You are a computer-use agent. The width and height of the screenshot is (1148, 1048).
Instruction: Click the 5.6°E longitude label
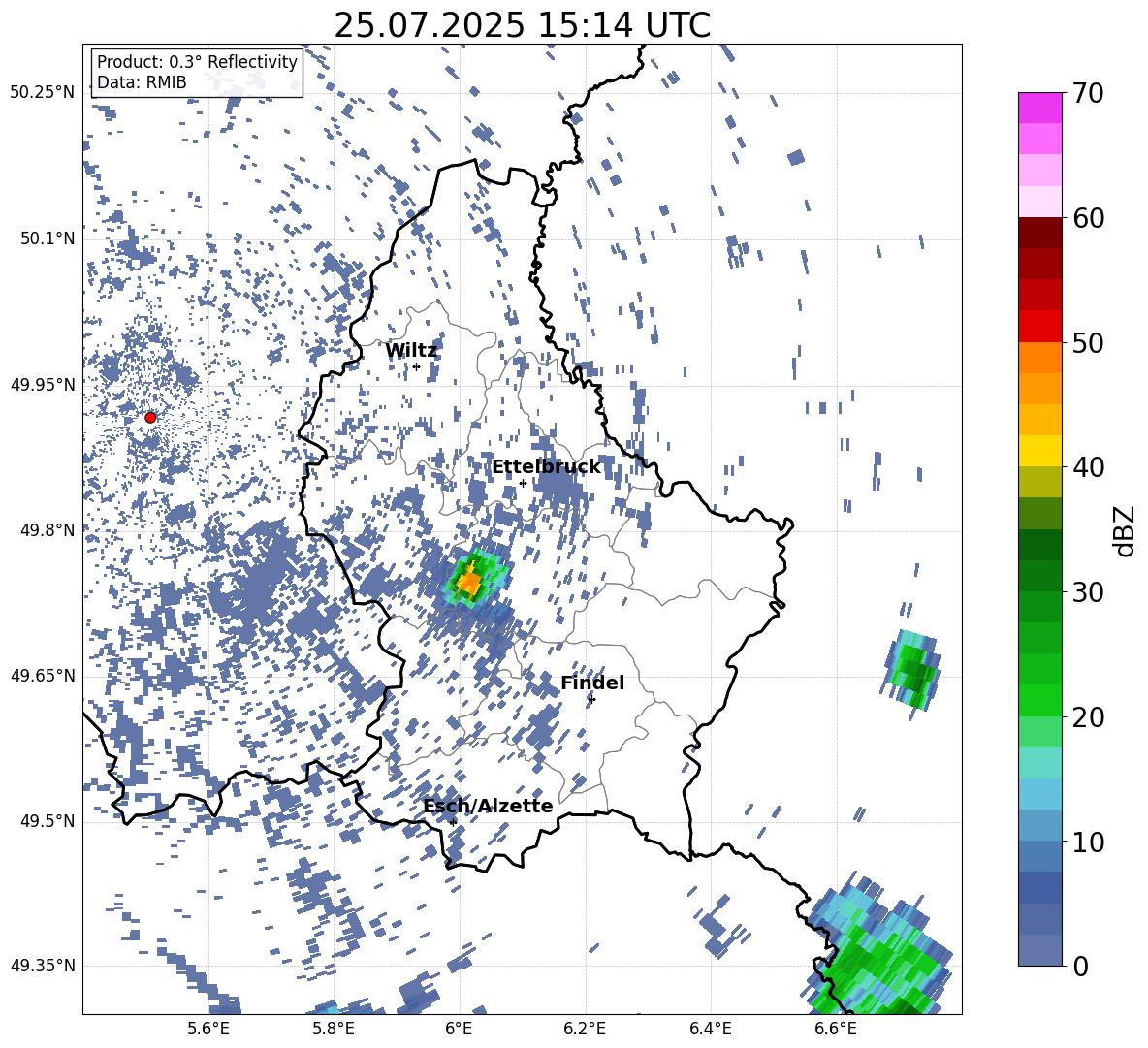[208, 1029]
